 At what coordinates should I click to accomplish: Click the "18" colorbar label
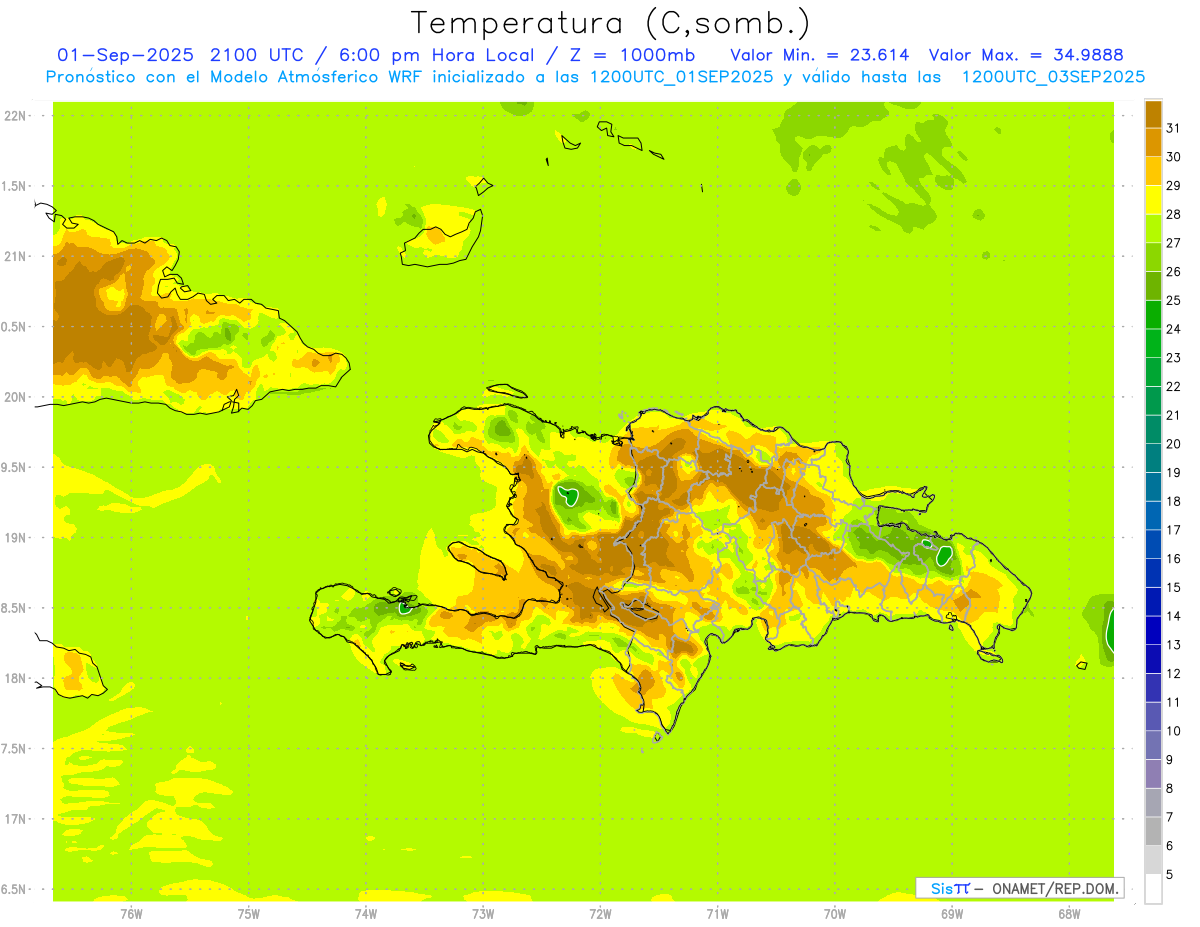1173,501
